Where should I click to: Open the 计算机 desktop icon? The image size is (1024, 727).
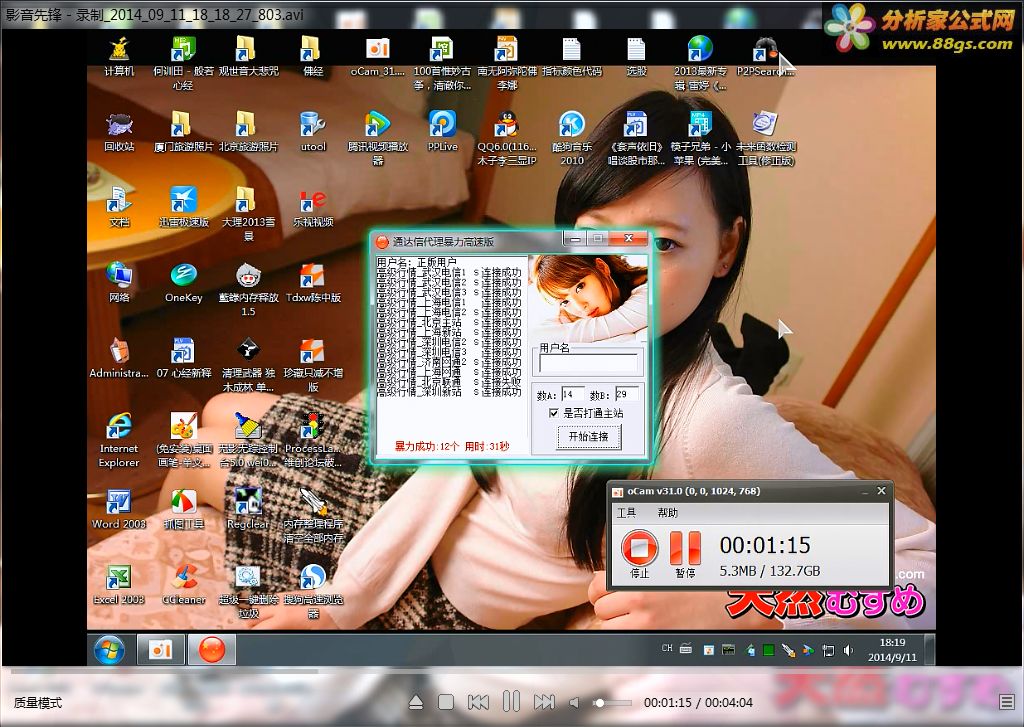pos(119,56)
